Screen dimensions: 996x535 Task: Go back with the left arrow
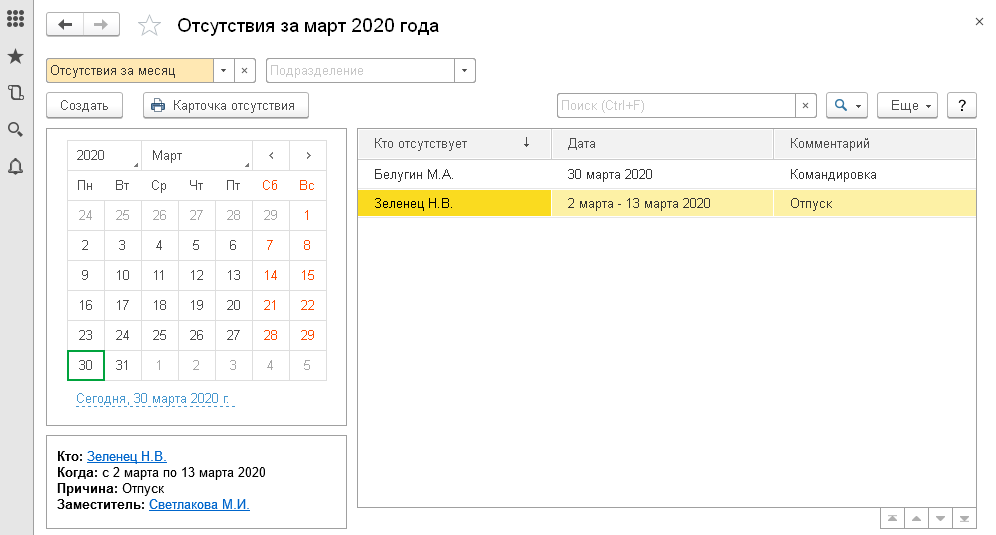point(66,26)
